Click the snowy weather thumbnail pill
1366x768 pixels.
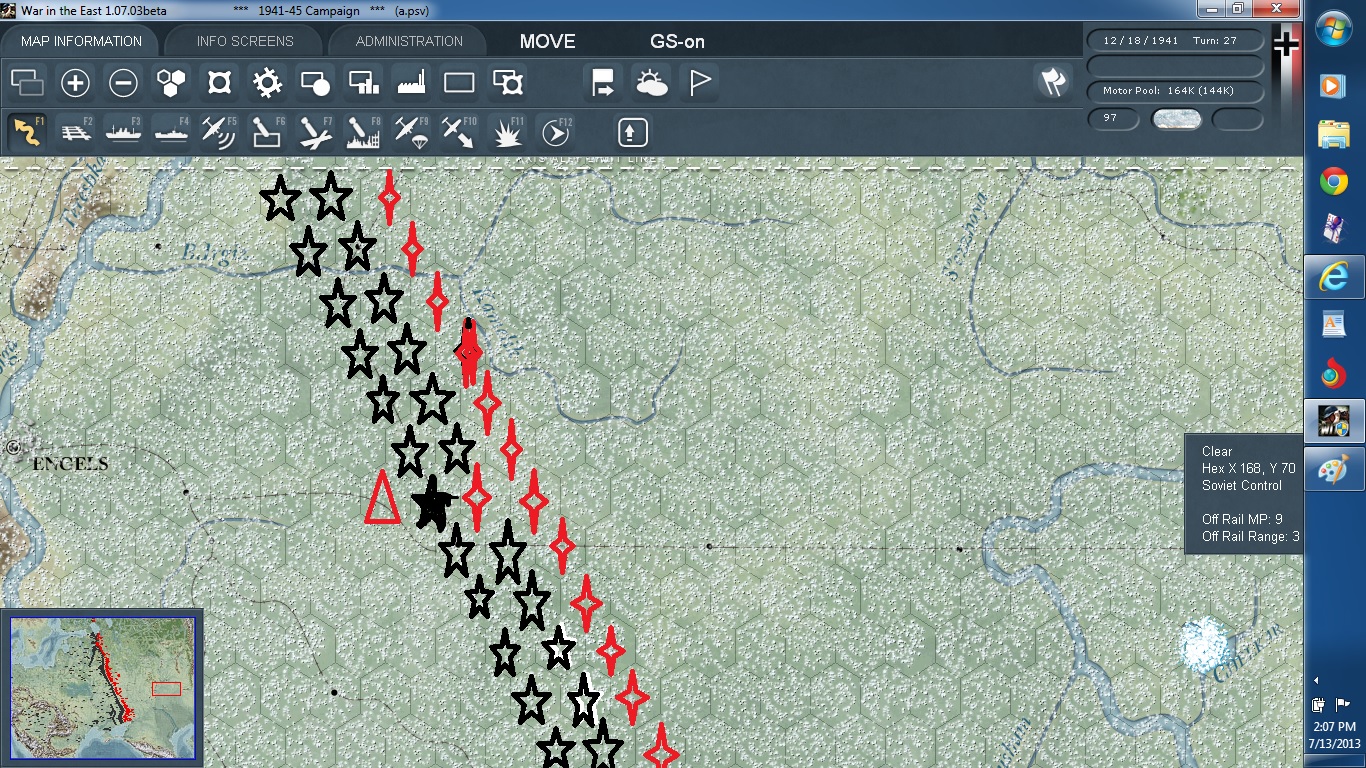[x=1177, y=118]
